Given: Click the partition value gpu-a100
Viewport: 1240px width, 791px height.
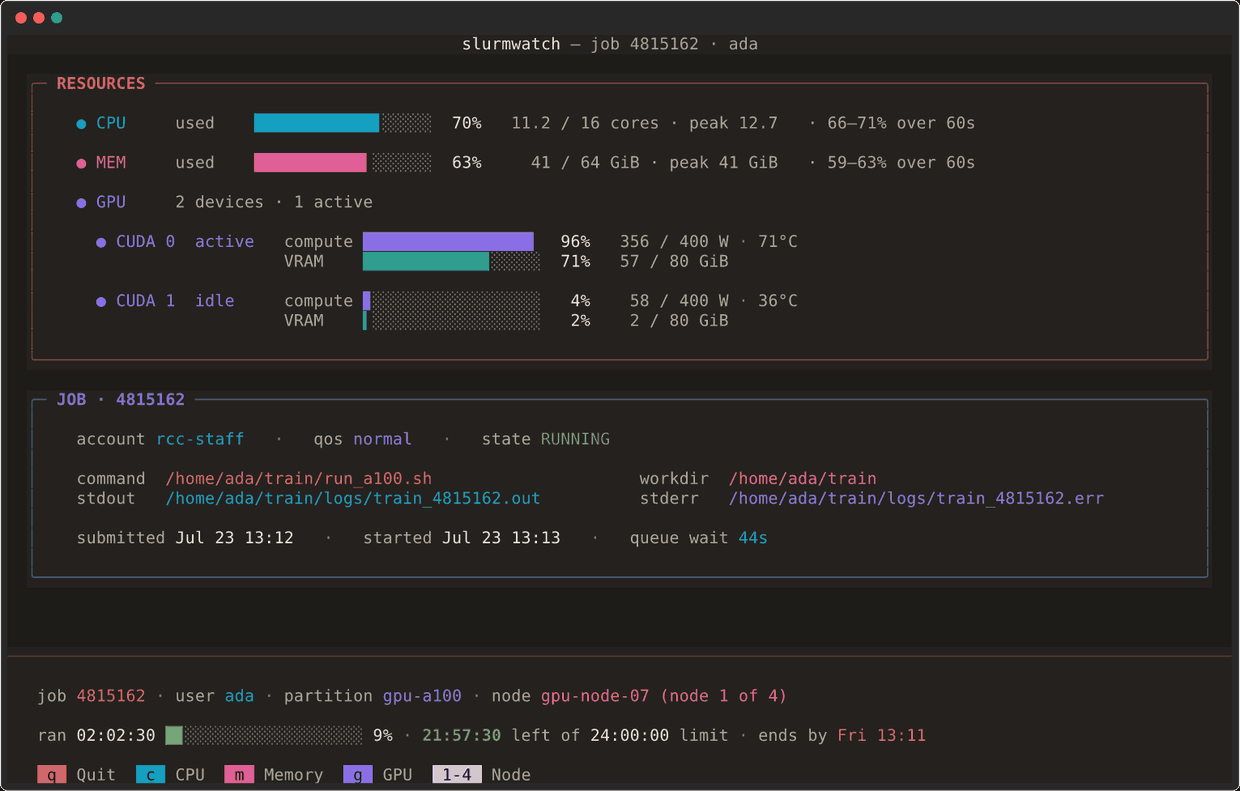Looking at the screenshot, I should pos(422,696).
